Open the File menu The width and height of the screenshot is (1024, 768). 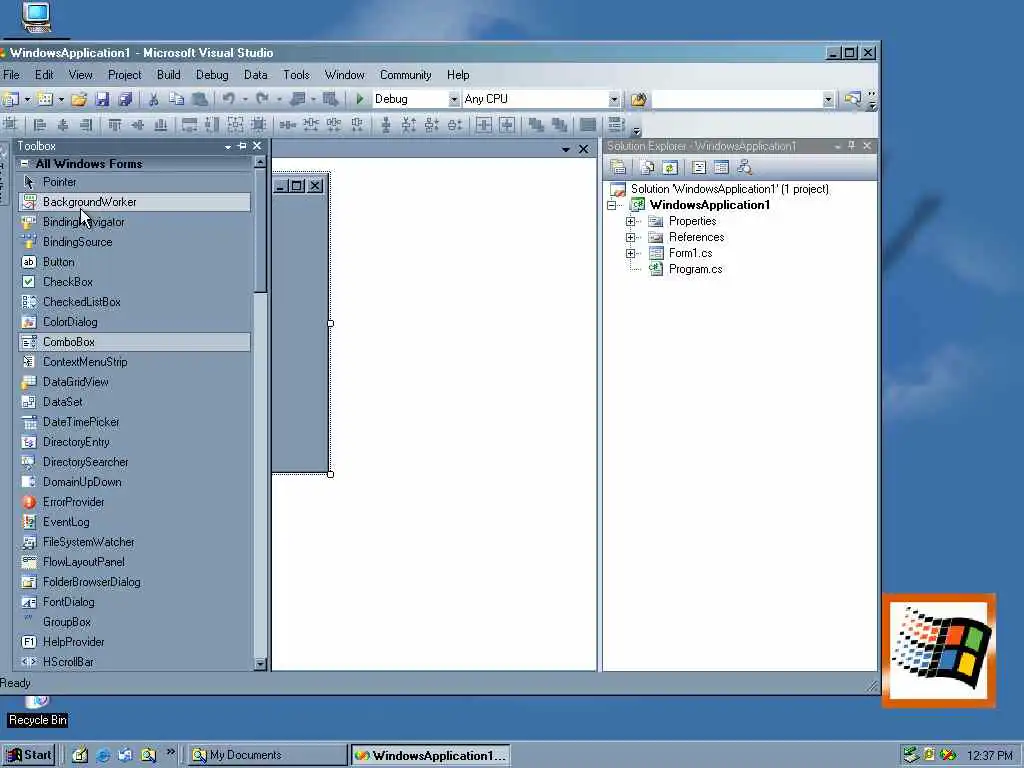click(11, 75)
